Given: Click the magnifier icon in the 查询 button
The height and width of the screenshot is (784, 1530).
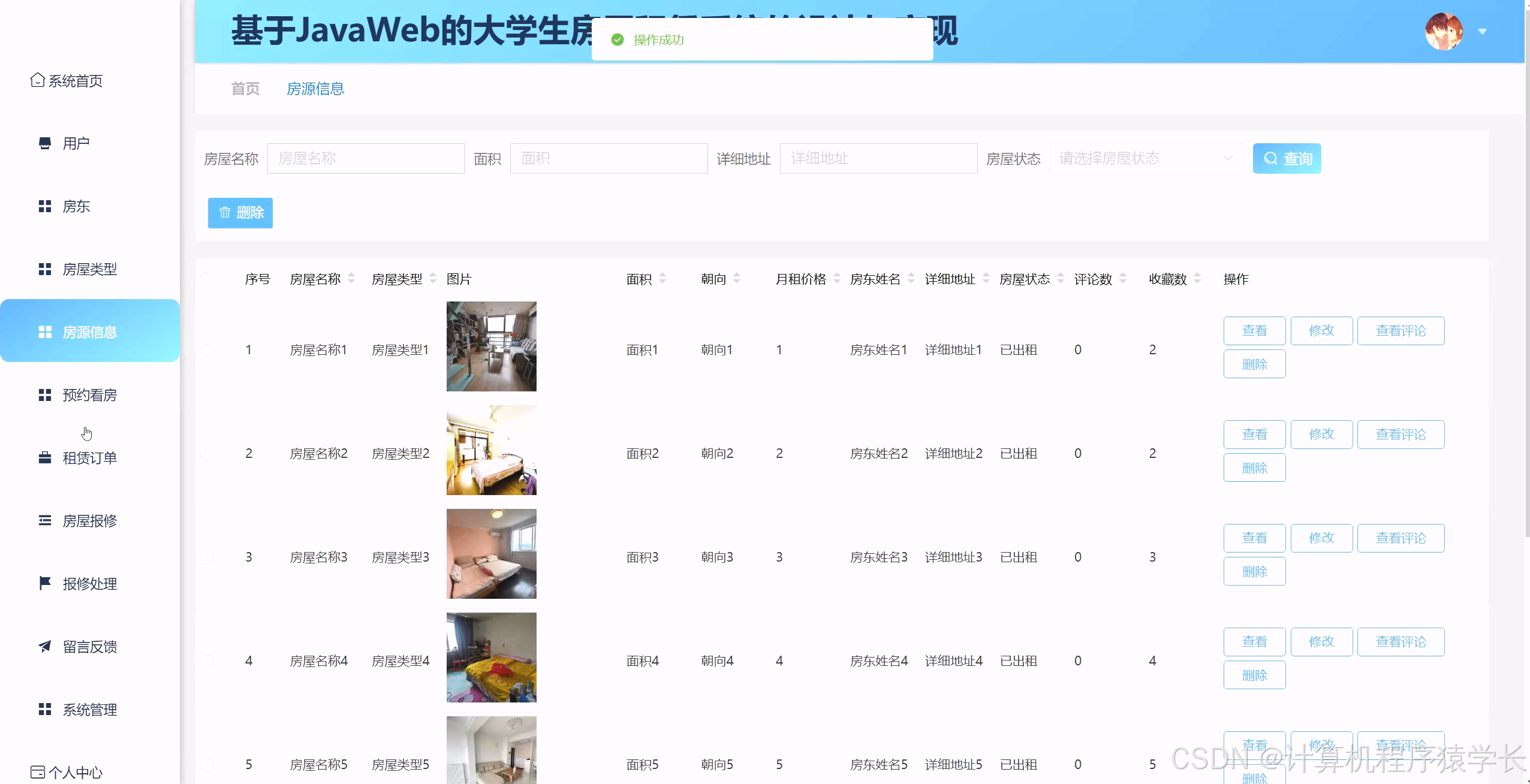Looking at the screenshot, I should click(x=1270, y=158).
